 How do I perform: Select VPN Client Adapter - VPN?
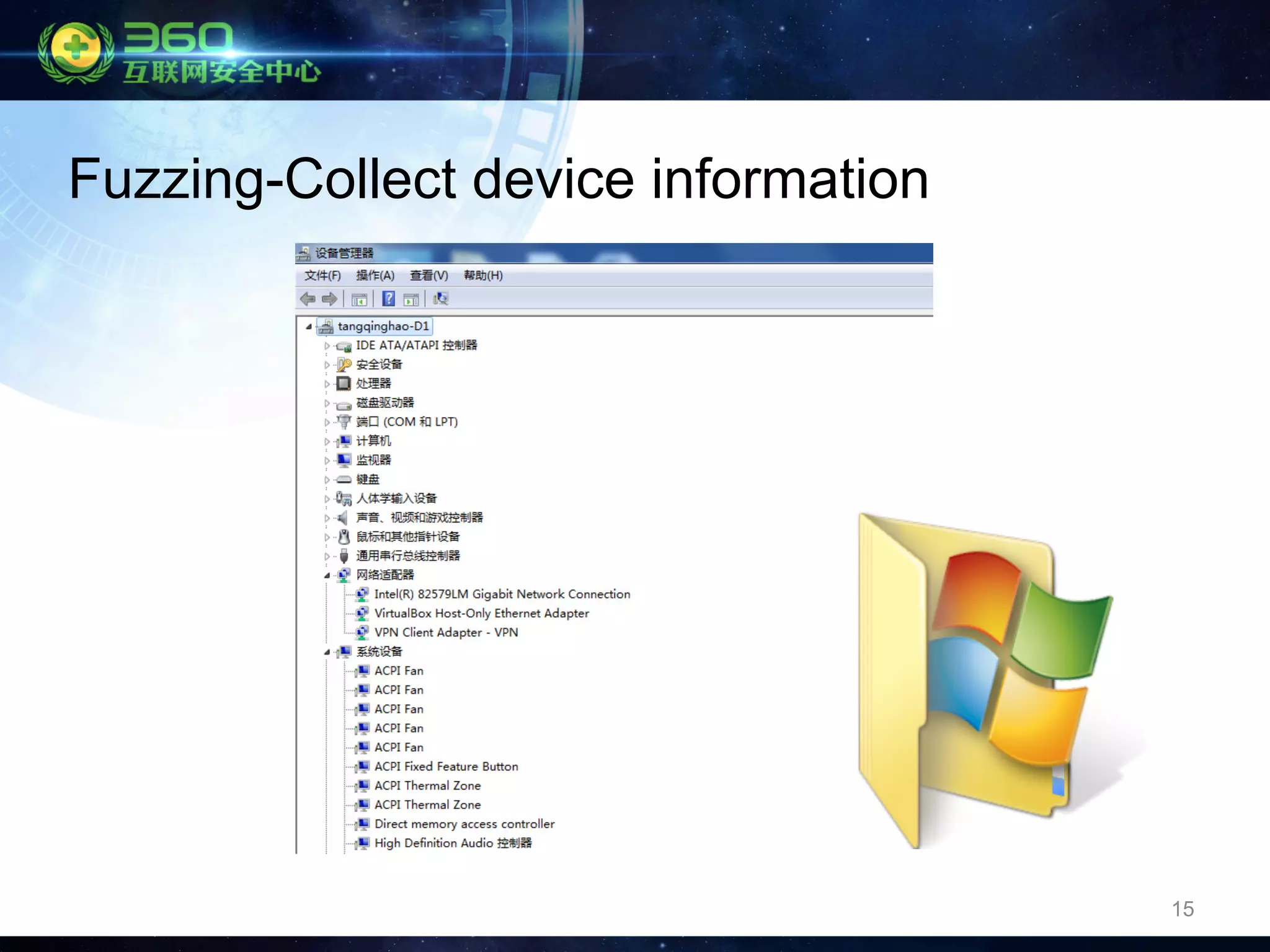(446, 633)
